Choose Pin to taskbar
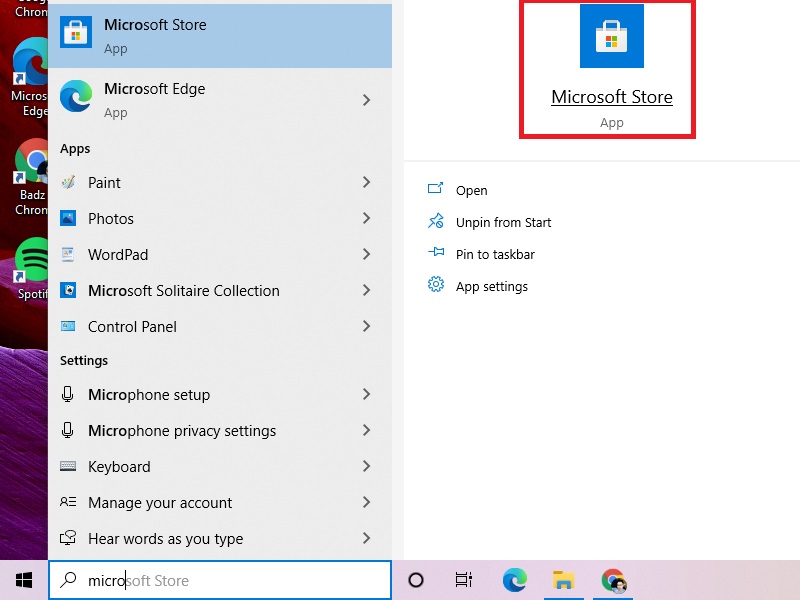The width and height of the screenshot is (800, 600). pos(495,254)
